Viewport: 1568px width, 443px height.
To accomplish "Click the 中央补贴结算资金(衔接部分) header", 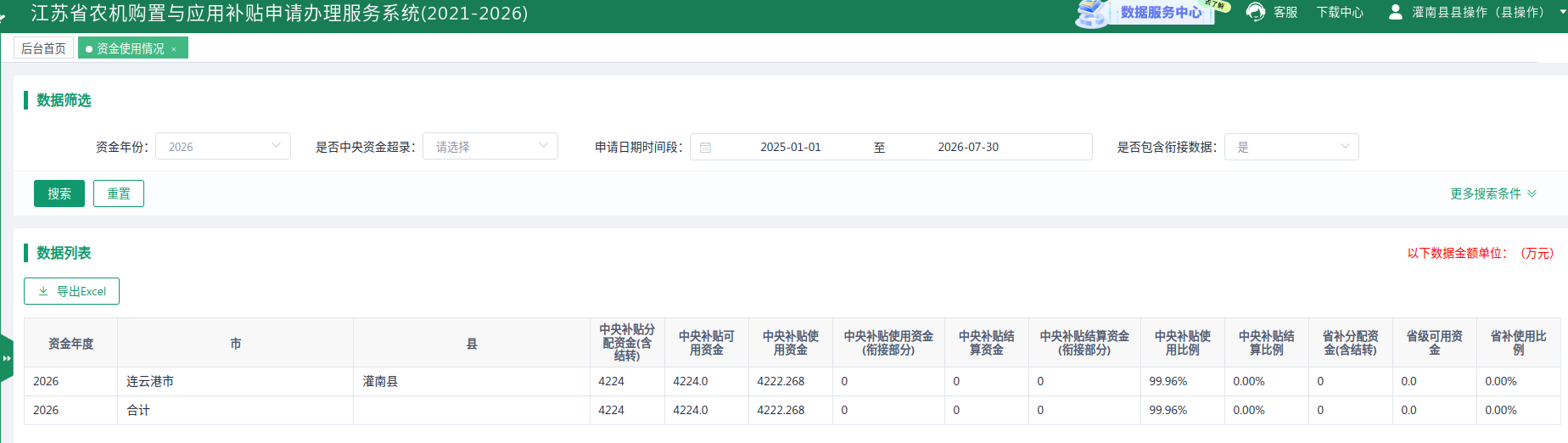I will click(x=1084, y=343).
